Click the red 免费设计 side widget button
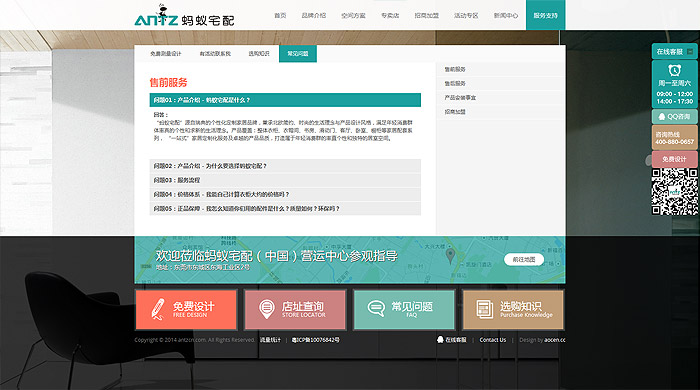The width and height of the screenshot is (700, 390). (x=675, y=159)
